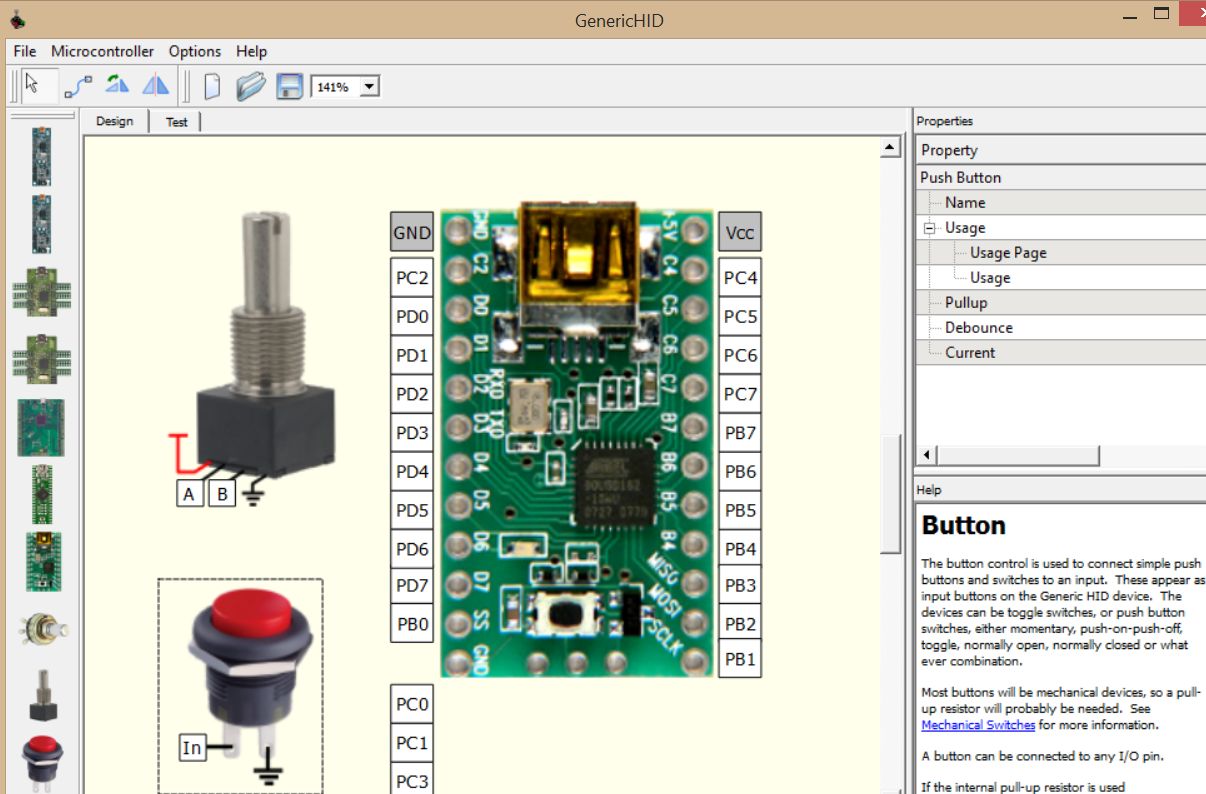
Task: Select the wire connection tool
Action: coord(77,87)
